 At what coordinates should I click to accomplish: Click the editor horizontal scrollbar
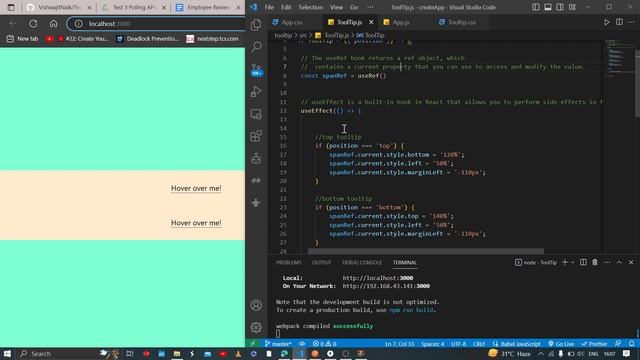(x=426, y=251)
